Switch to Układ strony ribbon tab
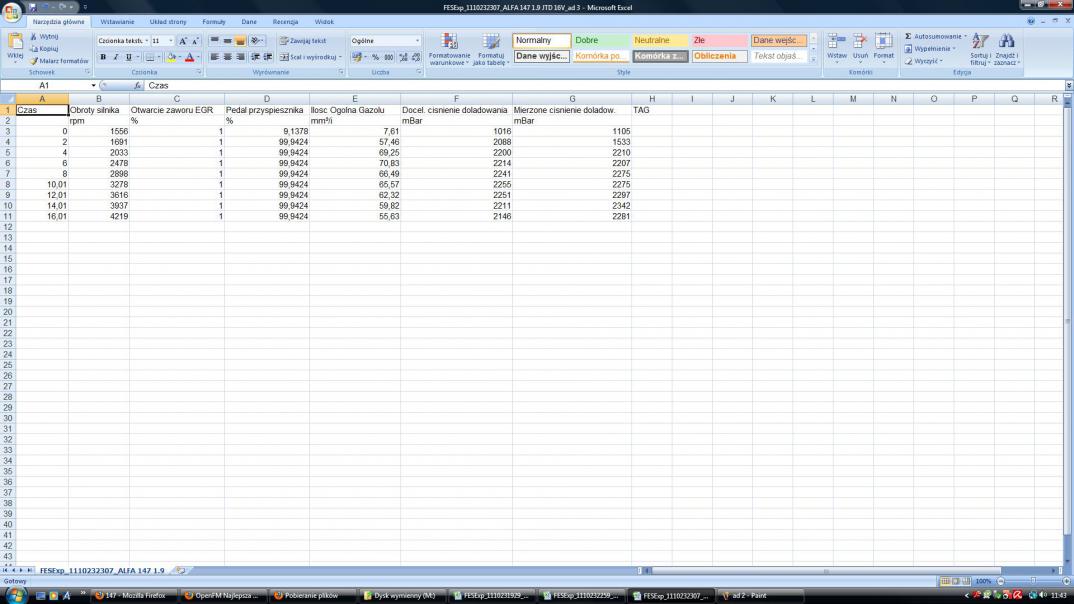The height and width of the screenshot is (604, 1074). tap(168, 22)
